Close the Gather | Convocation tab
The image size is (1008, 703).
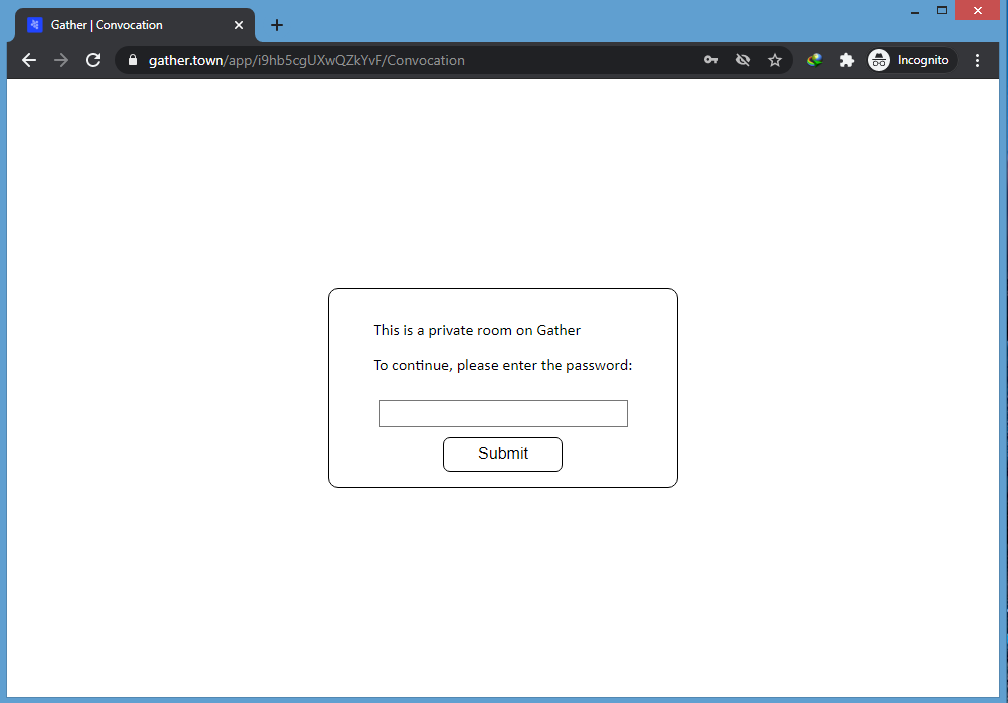point(239,25)
